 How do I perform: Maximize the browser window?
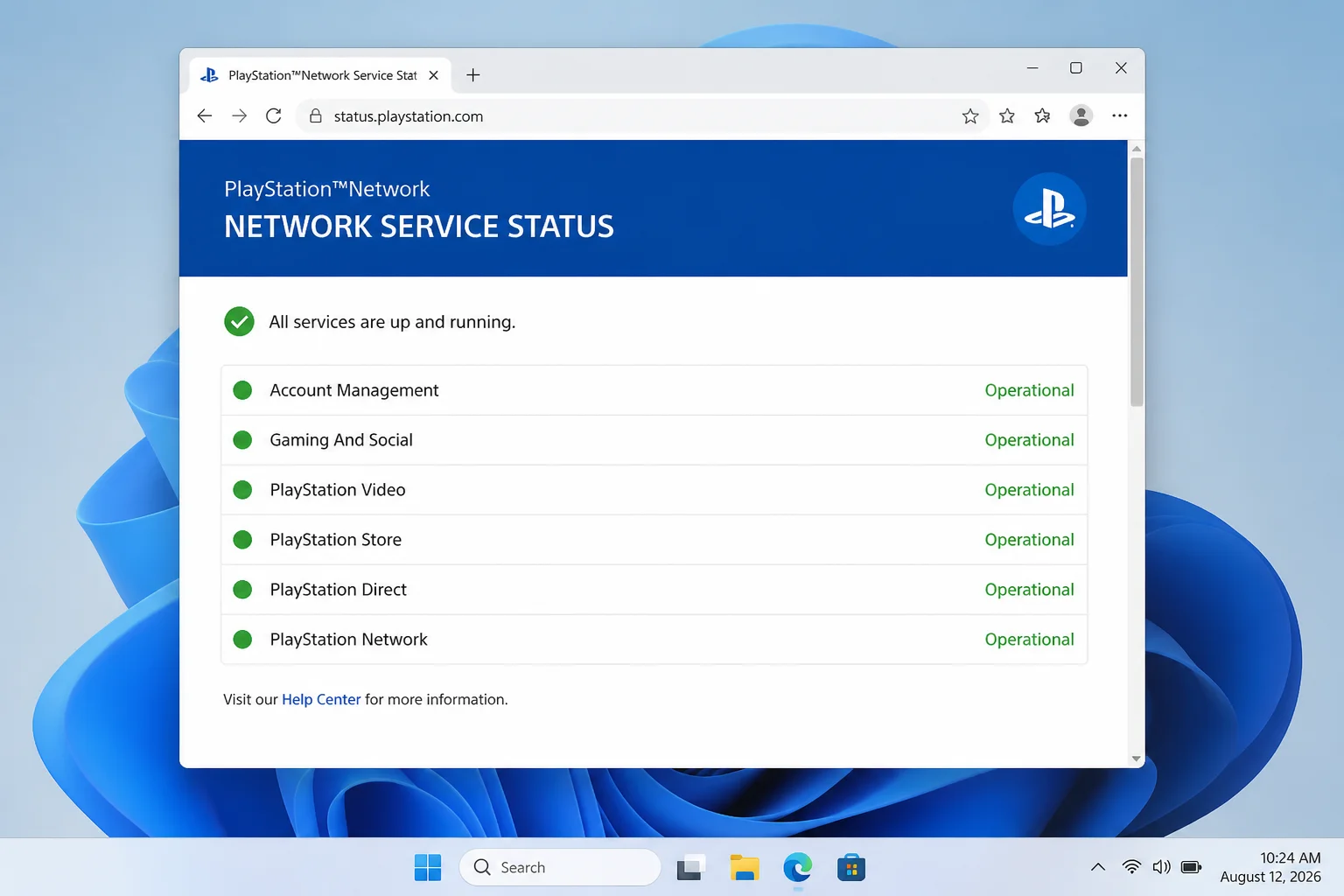point(1076,67)
